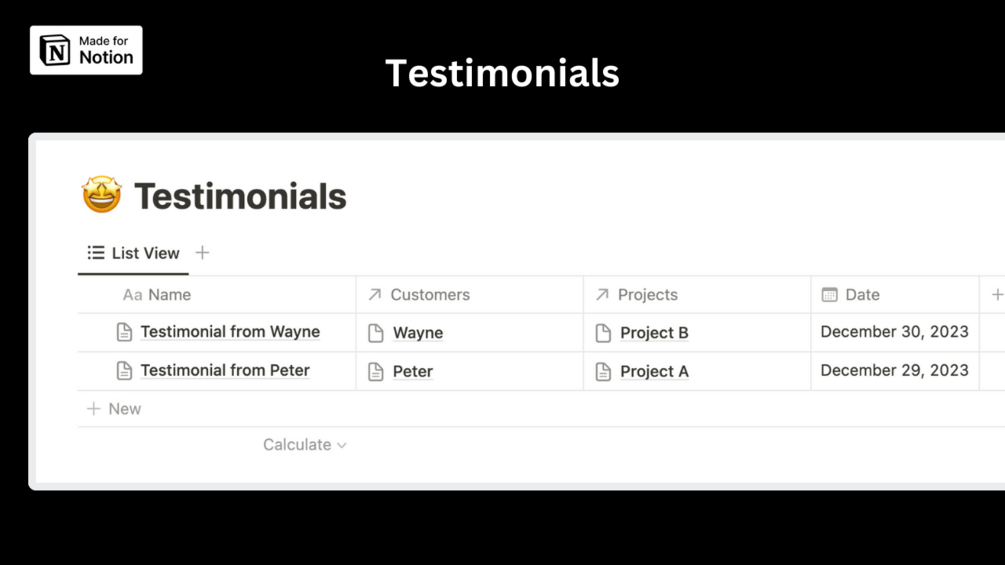This screenshot has width=1005, height=565.
Task: Click the page icon beside Project A
Action: [x=603, y=372]
